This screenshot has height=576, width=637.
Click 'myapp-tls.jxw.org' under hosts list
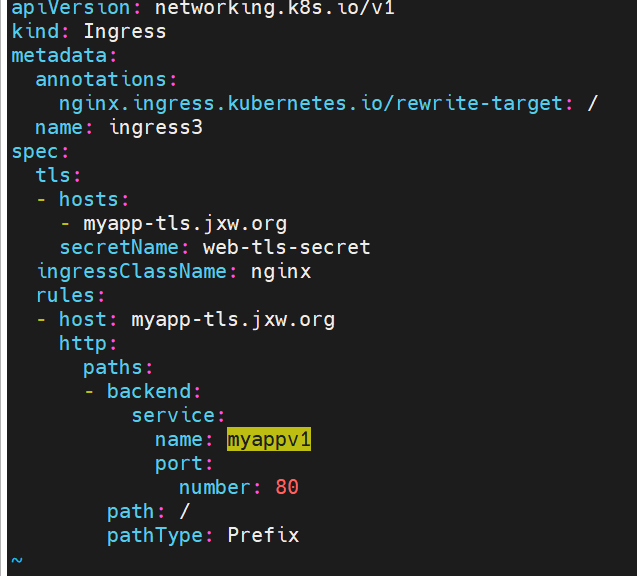(185, 224)
